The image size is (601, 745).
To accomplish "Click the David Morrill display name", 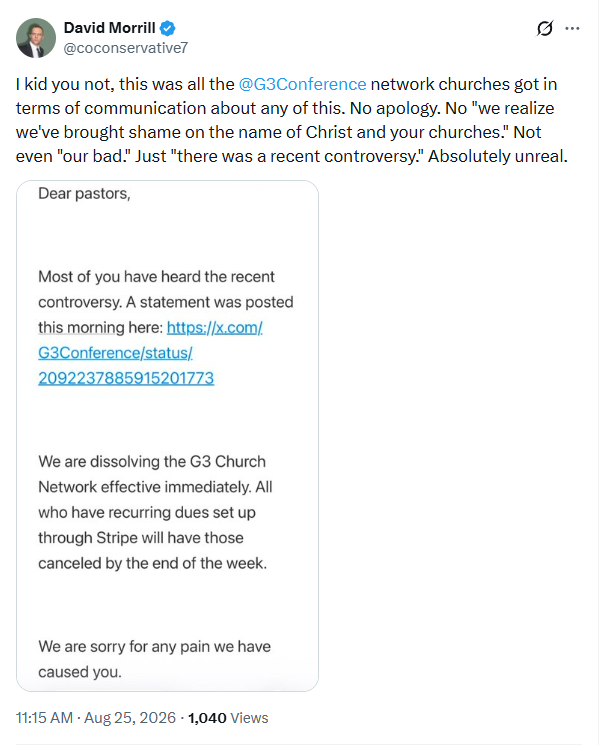I will 109,28.
